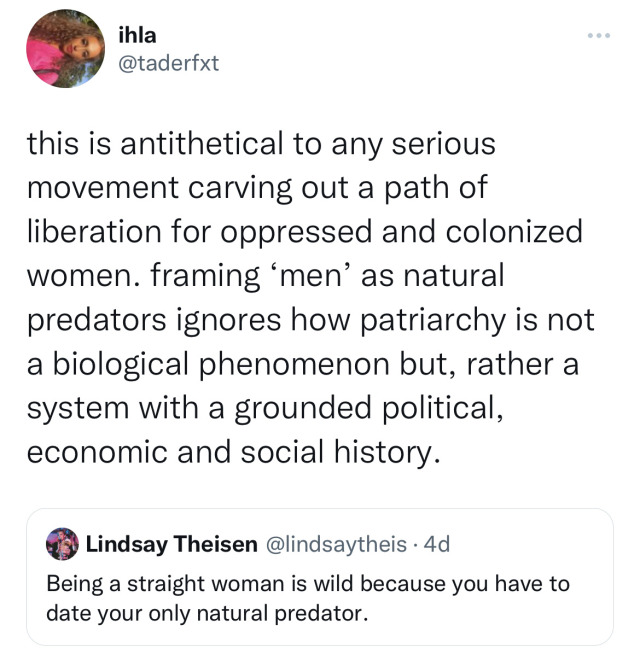
Task: Click Lindsay Theisen's small avatar
Action: pos(62,544)
